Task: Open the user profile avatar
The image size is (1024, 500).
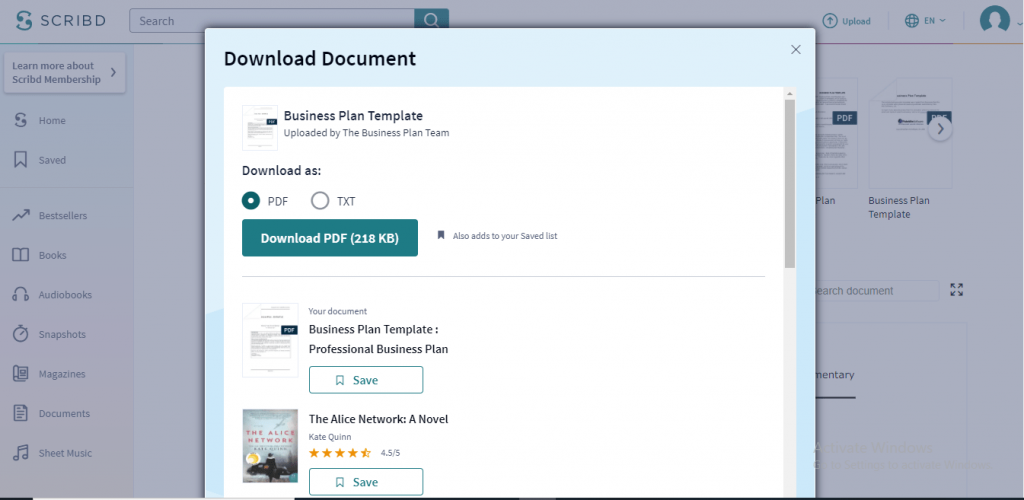Action: tap(995, 19)
